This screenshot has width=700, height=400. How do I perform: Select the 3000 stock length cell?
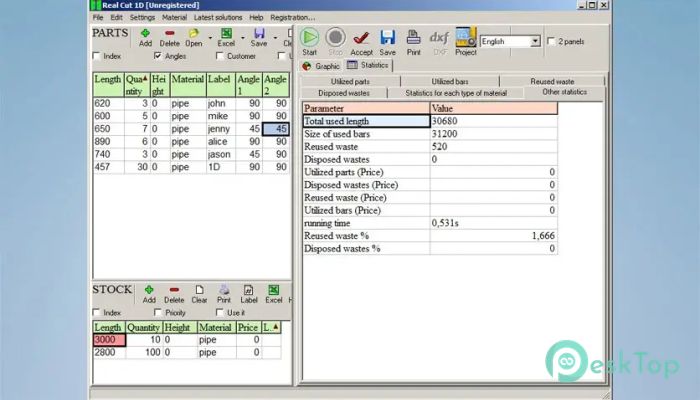[x=109, y=340]
